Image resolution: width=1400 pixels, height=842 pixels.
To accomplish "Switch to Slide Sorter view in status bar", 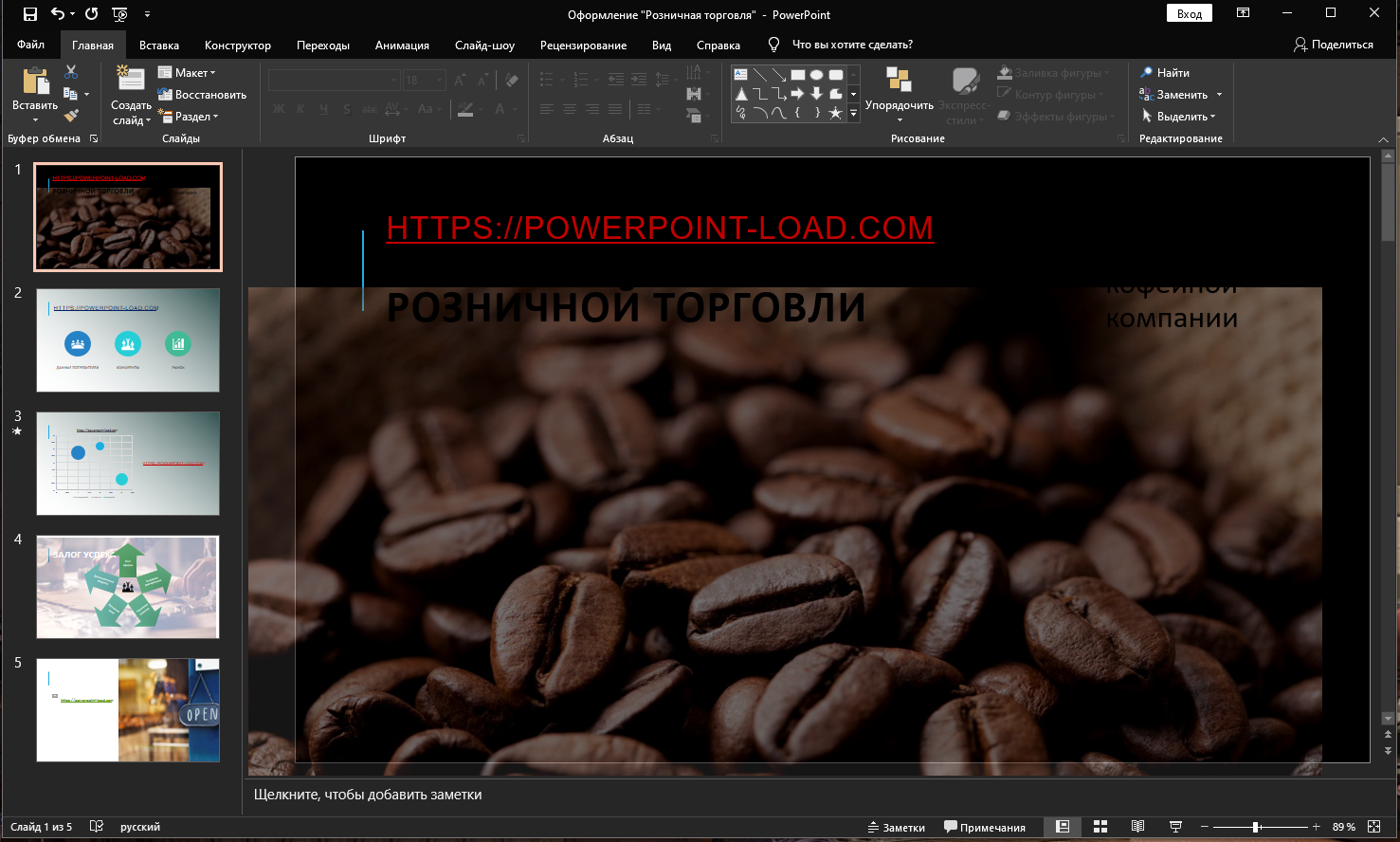I will pyautogui.click(x=1100, y=826).
